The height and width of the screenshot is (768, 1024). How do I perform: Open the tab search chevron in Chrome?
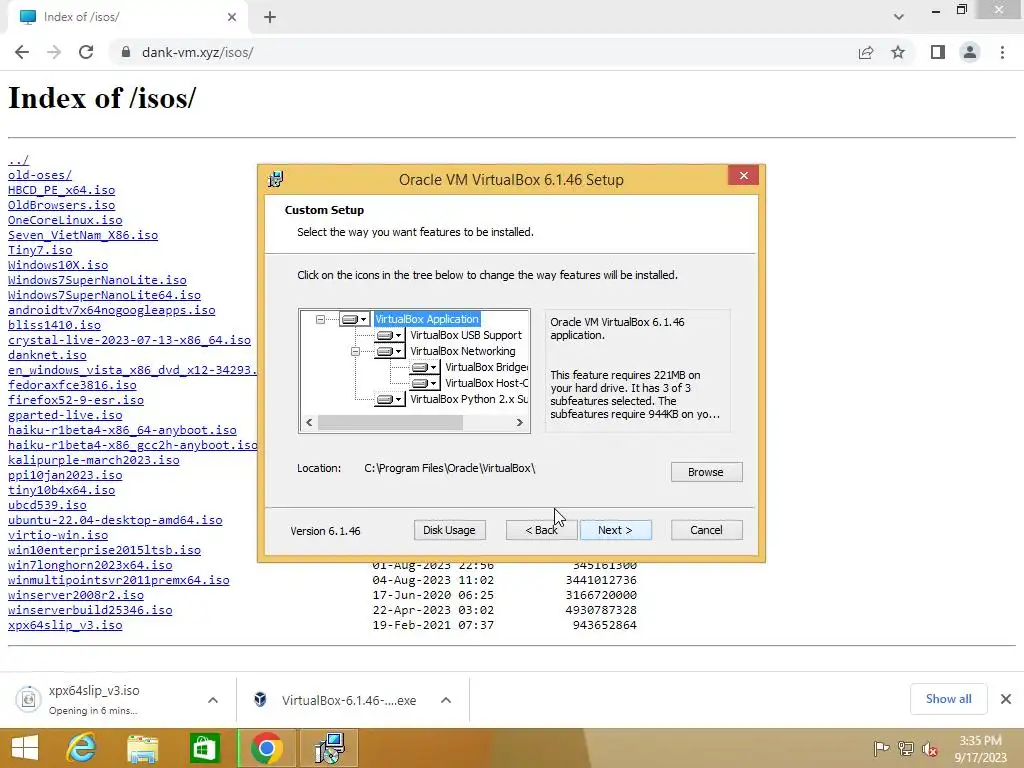tap(899, 17)
